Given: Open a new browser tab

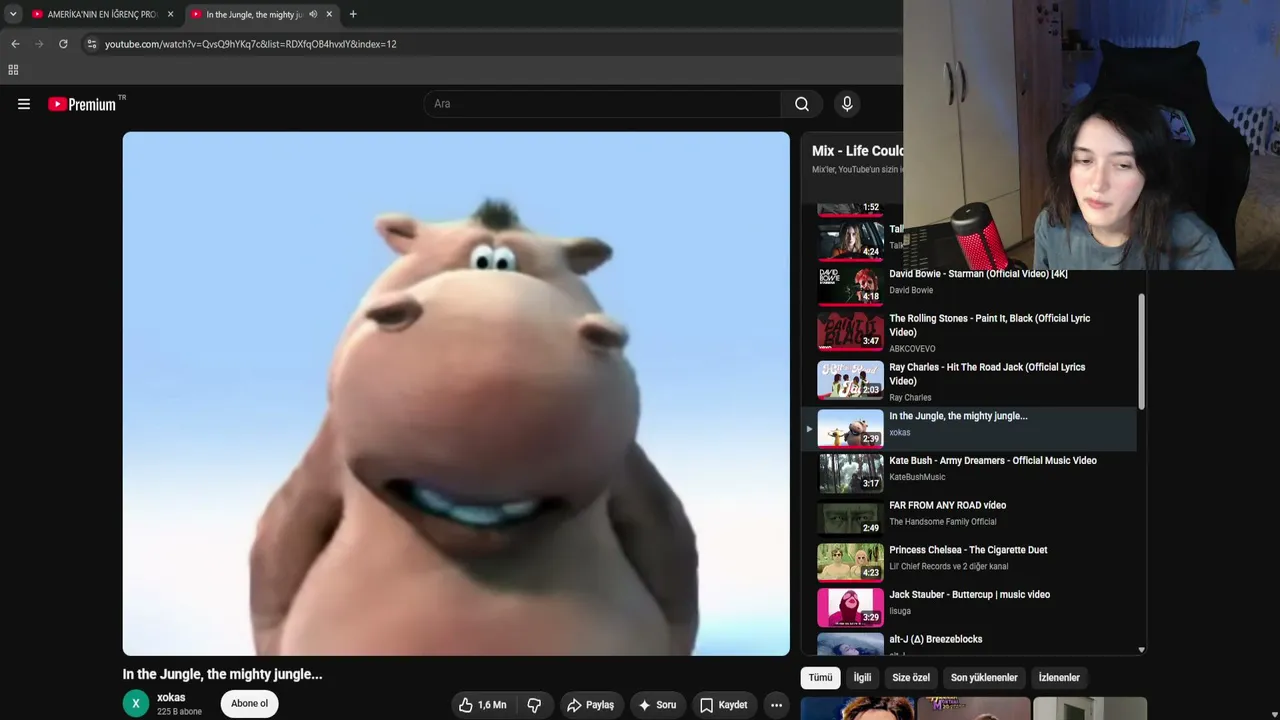Looking at the screenshot, I should pyautogui.click(x=353, y=14).
